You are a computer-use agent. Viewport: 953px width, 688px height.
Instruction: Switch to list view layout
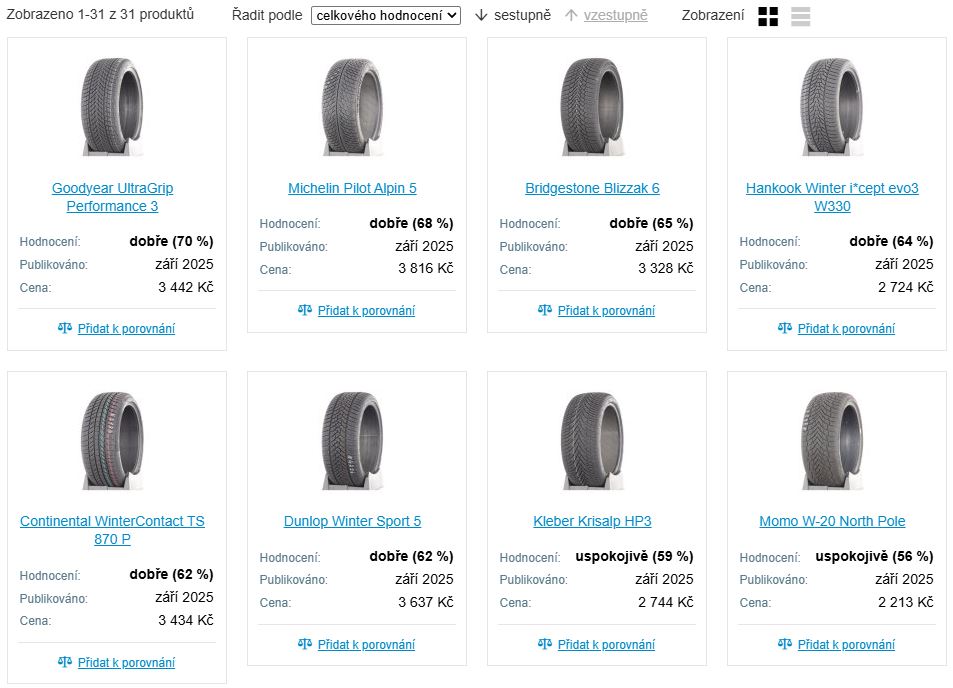coord(800,16)
